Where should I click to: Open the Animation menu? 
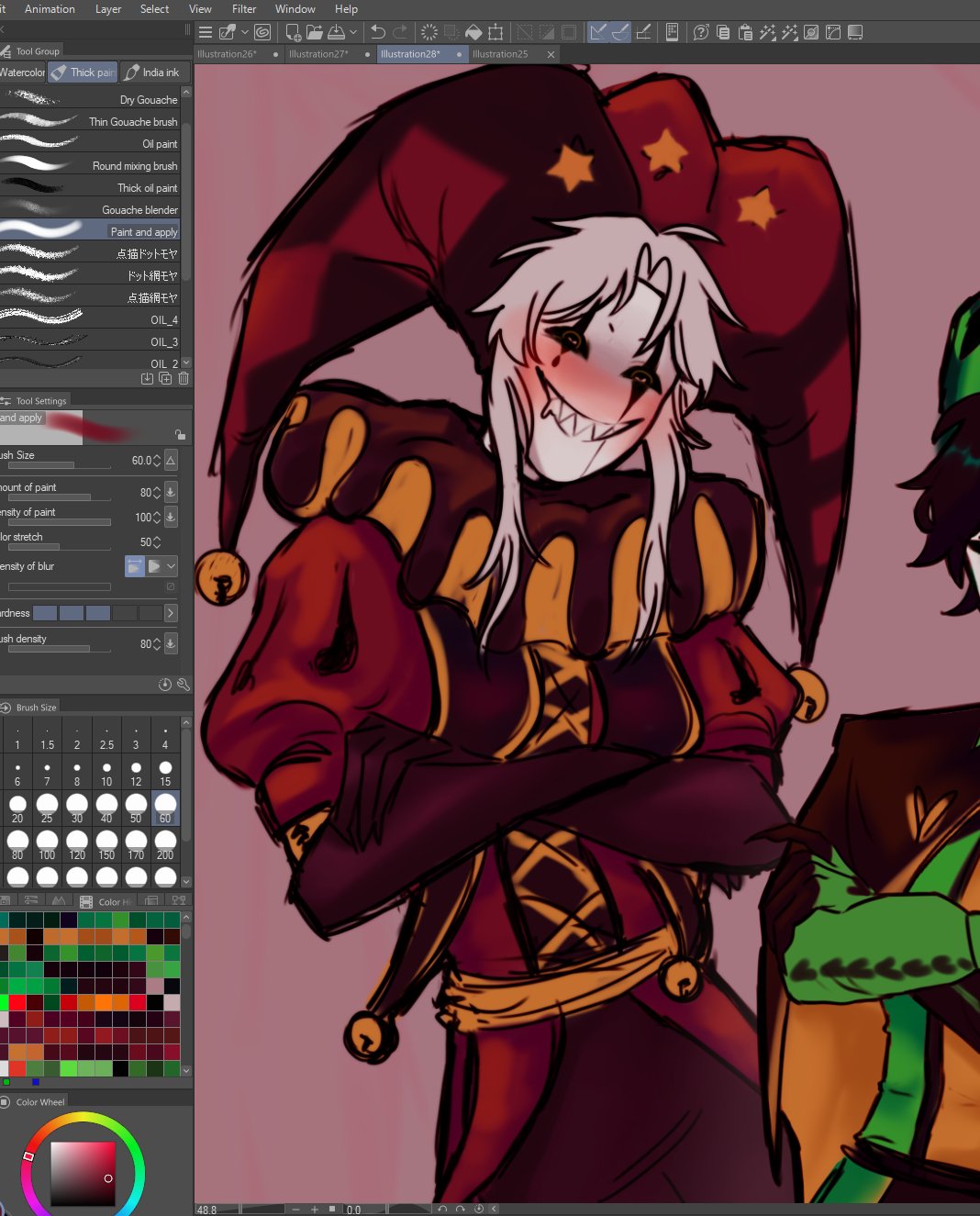coord(50,9)
